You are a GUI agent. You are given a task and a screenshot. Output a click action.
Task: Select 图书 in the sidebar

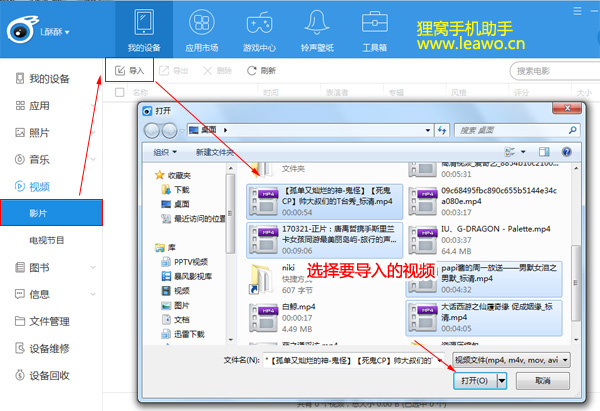point(33,267)
